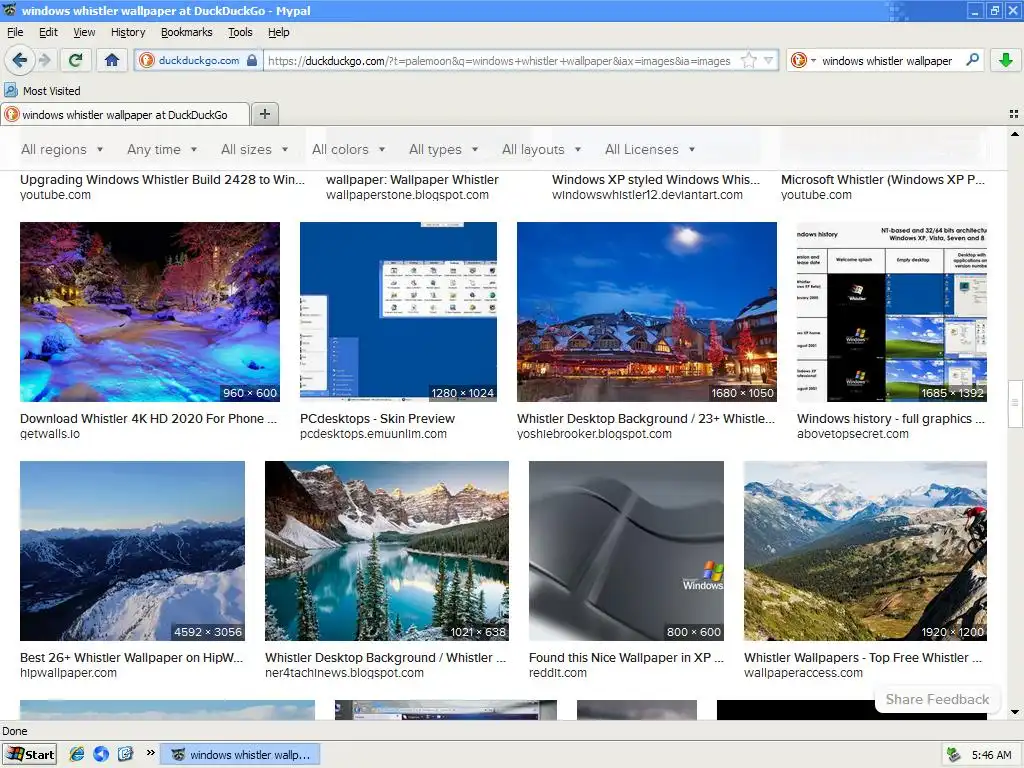Image resolution: width=1024 pixels, height=768 pixels.
Task: Click the wallpaperaccess.com source text
Action: pyautogui.click(x=803, y=673)
